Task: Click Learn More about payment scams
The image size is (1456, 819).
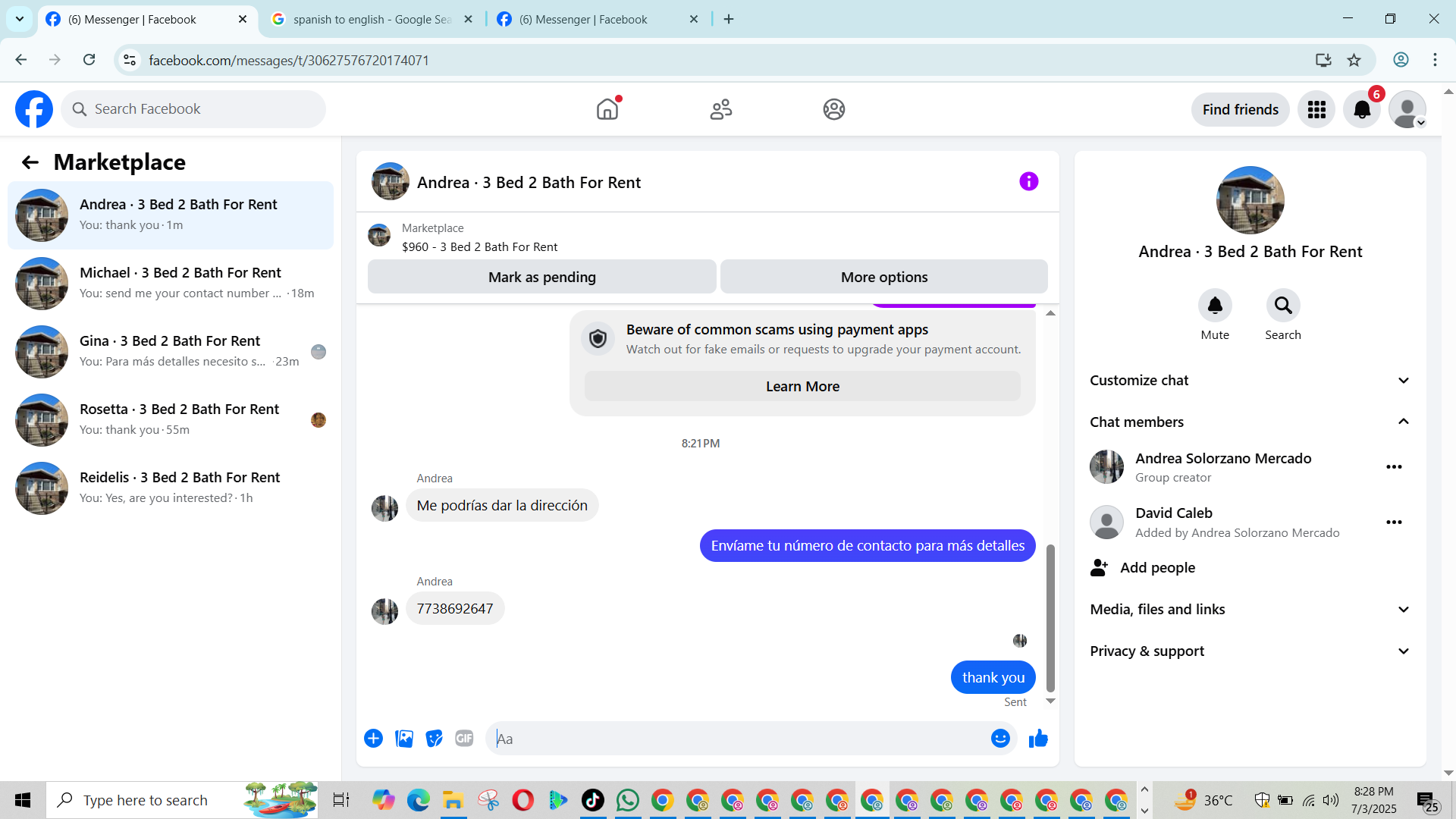Action: click(x=802, y=387)
